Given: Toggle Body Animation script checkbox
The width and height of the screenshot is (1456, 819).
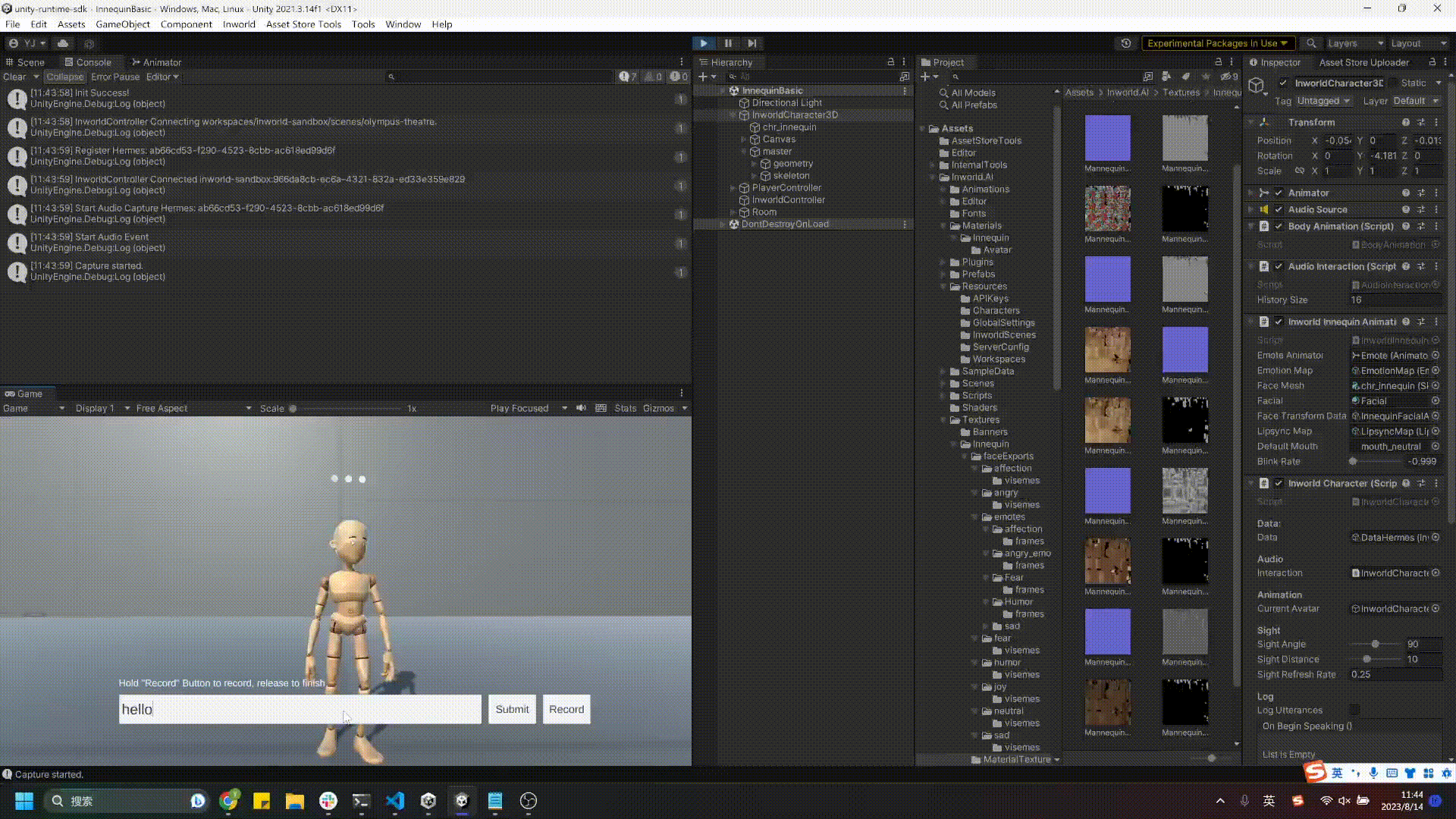Looking at the screenshot, I should click(x=1279, y=227).
